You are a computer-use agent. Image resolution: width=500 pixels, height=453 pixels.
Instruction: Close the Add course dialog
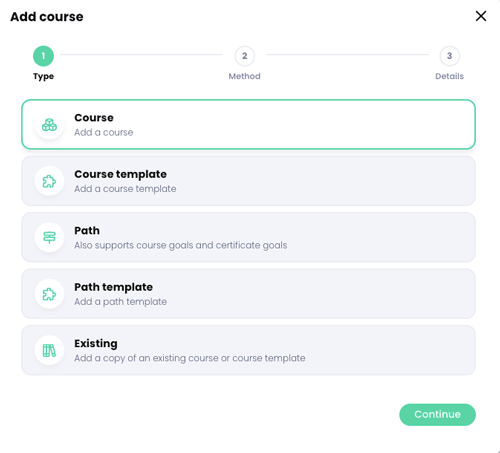[x=481, y=16]
